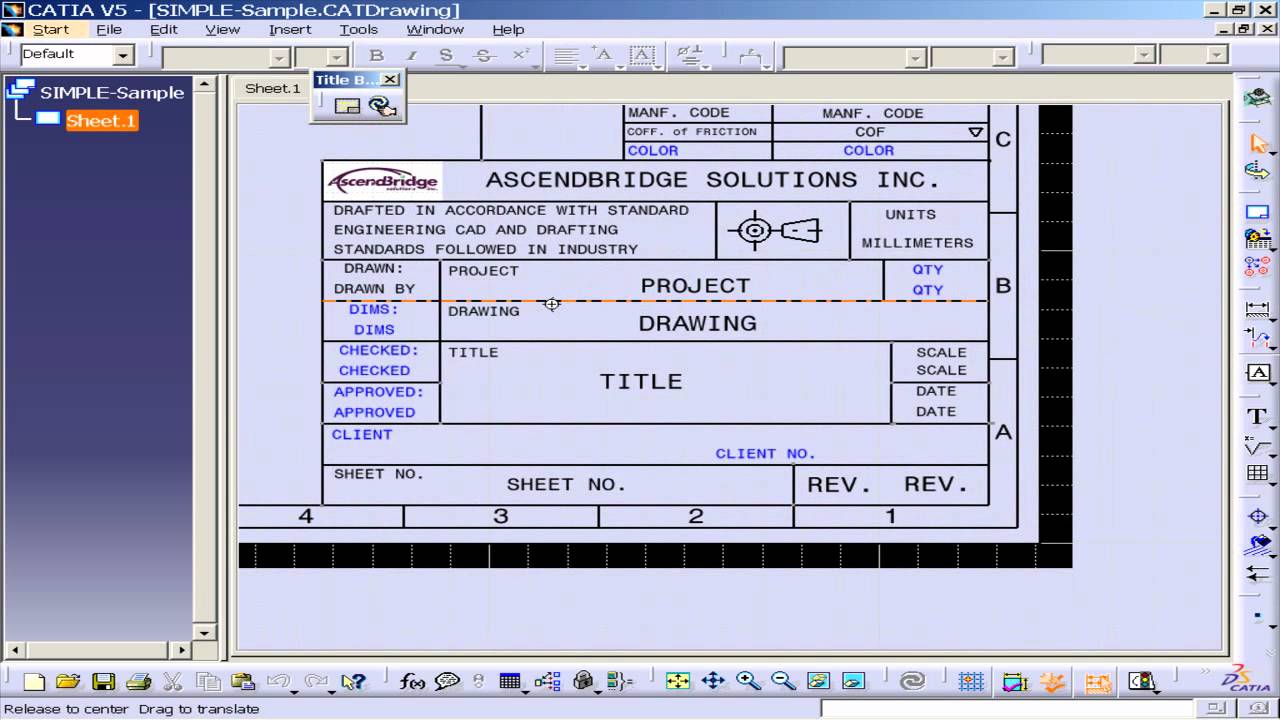Click the Axis Line and Center Line icon

pyautogui.click(x=1258, y=516)
